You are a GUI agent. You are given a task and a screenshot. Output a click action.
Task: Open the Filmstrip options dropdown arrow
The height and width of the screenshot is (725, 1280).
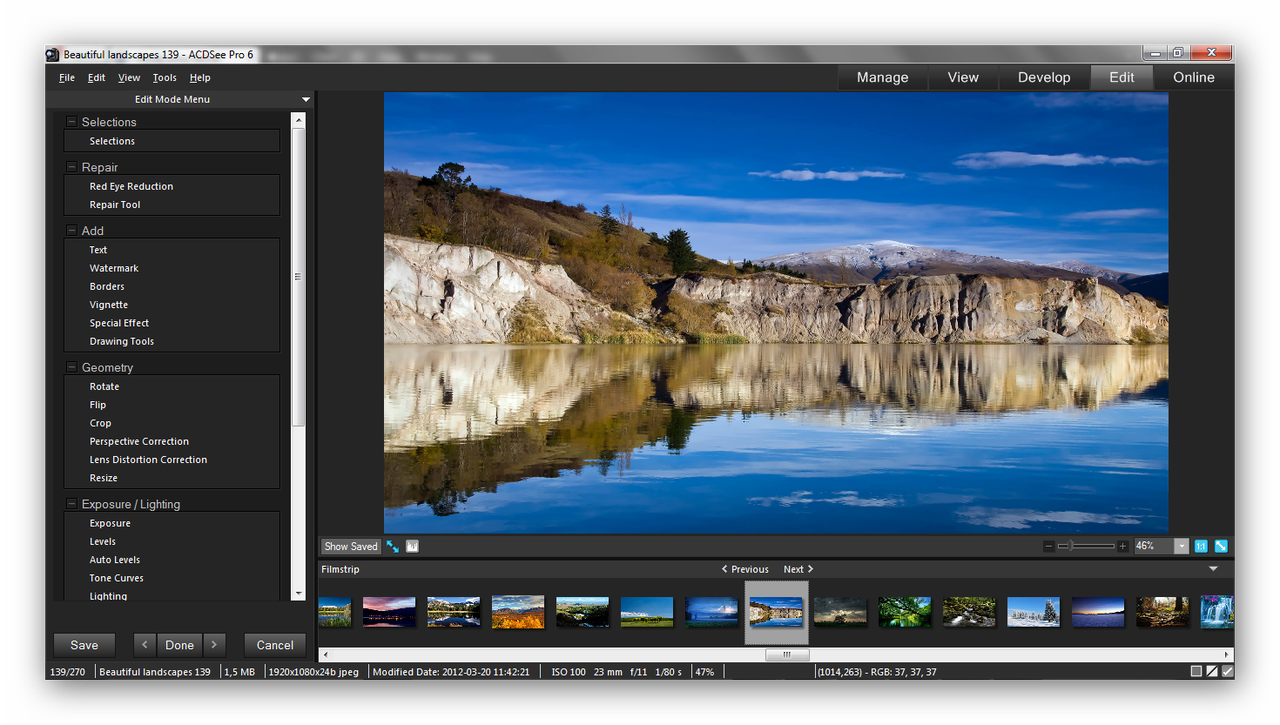click(1214, 569)
